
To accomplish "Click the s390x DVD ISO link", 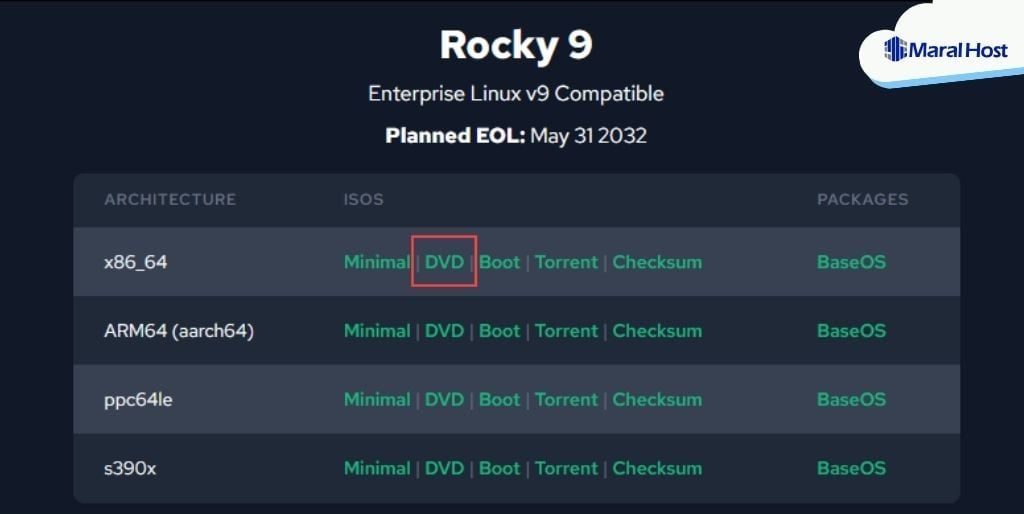I will [x=445, y=468].
